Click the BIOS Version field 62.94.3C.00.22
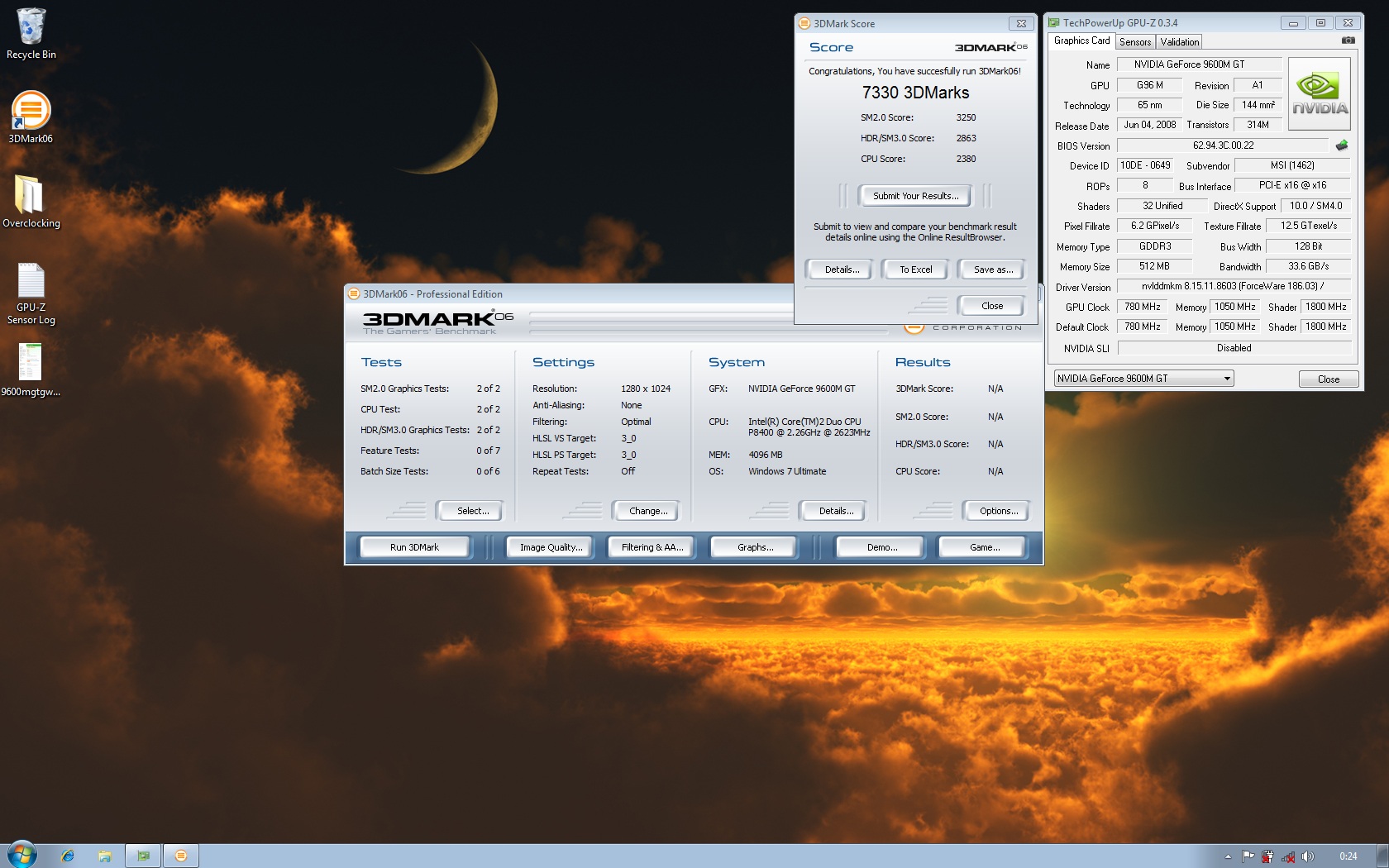 1223,145
